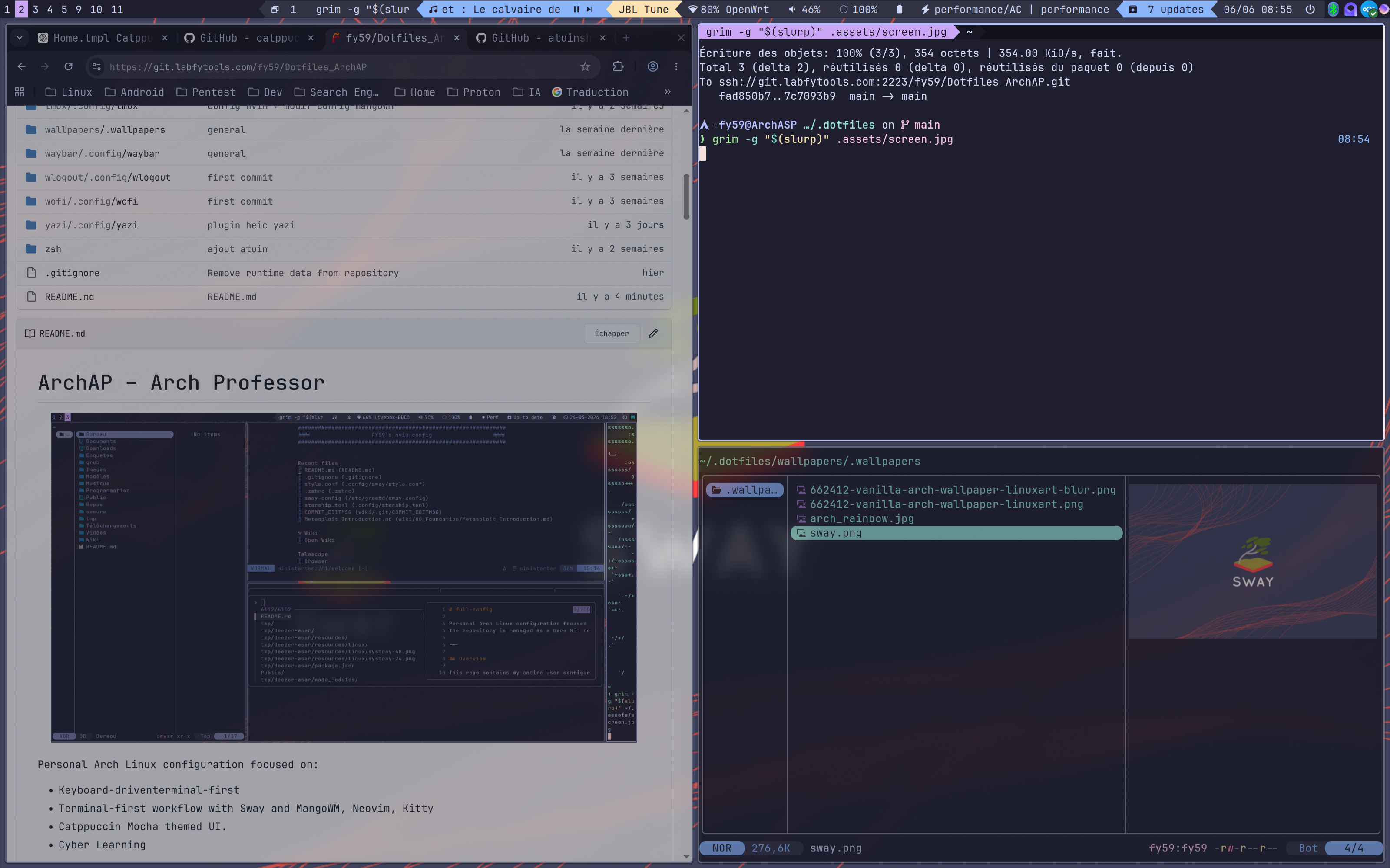
Task: Open the waybar/.config/waybar folder
Action: coord(102,153)
